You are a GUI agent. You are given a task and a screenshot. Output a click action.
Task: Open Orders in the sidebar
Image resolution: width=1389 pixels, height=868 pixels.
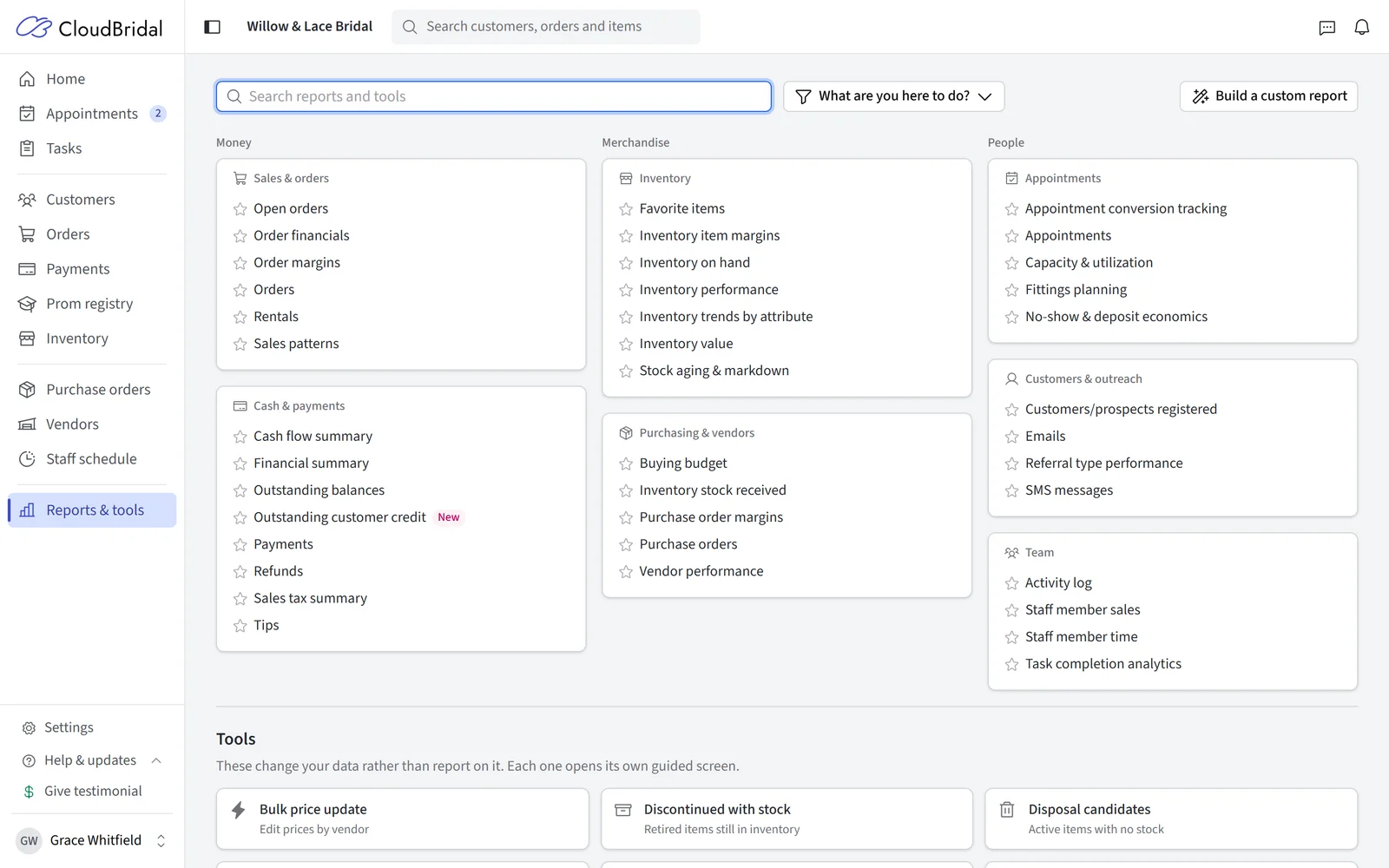tap(91, 234)
